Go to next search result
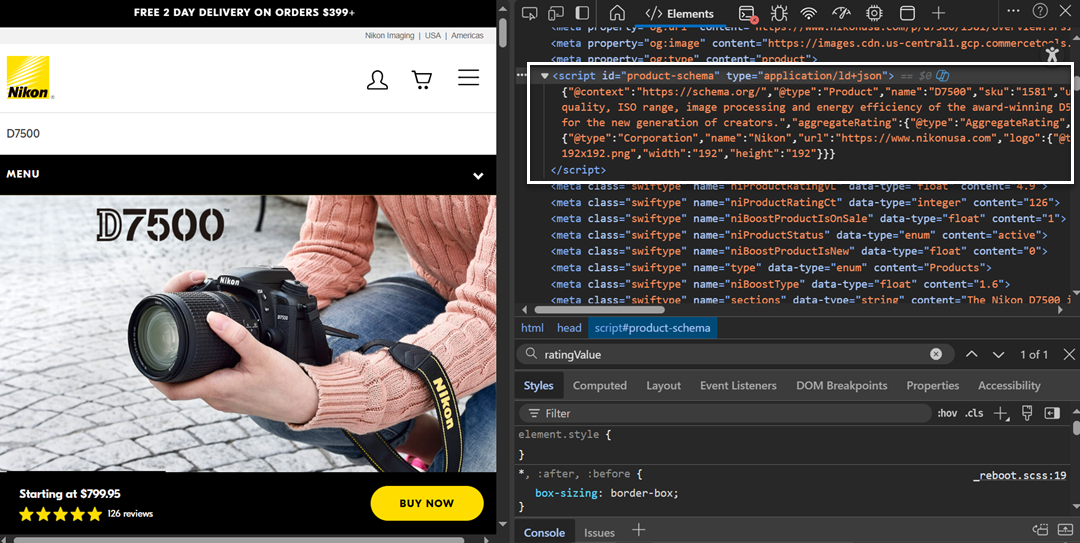1080x543 pixels. point(998,354)
